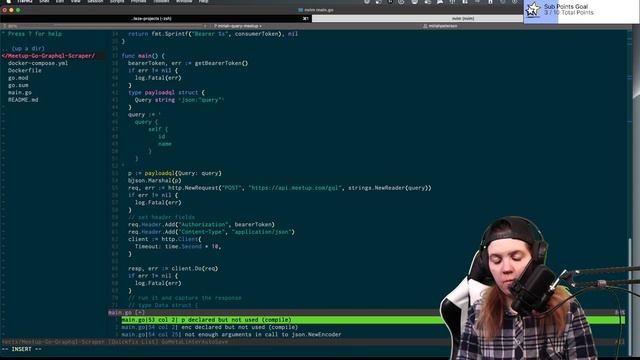This screenshot has width=640, height=360.
Task: Click the 'Timeout: time.Second * 10,' line
Action: pos(178,247)
